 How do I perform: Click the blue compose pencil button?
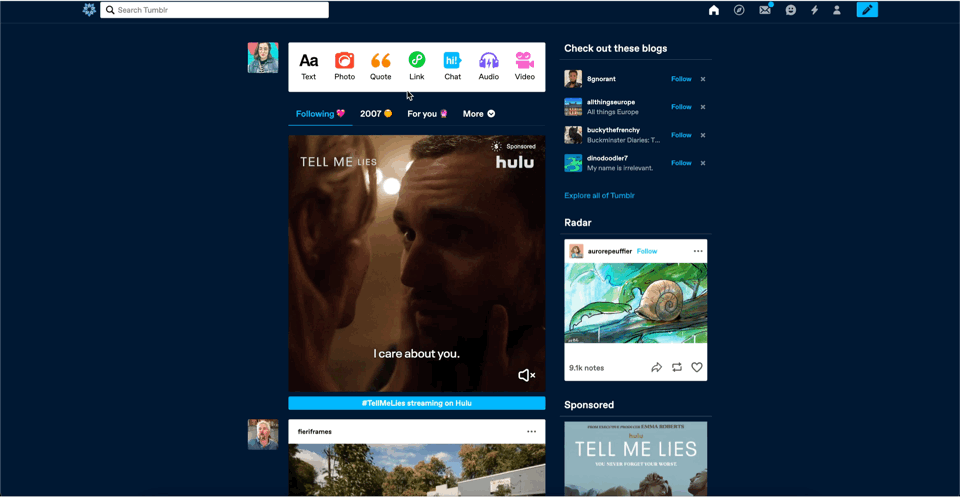867,10
